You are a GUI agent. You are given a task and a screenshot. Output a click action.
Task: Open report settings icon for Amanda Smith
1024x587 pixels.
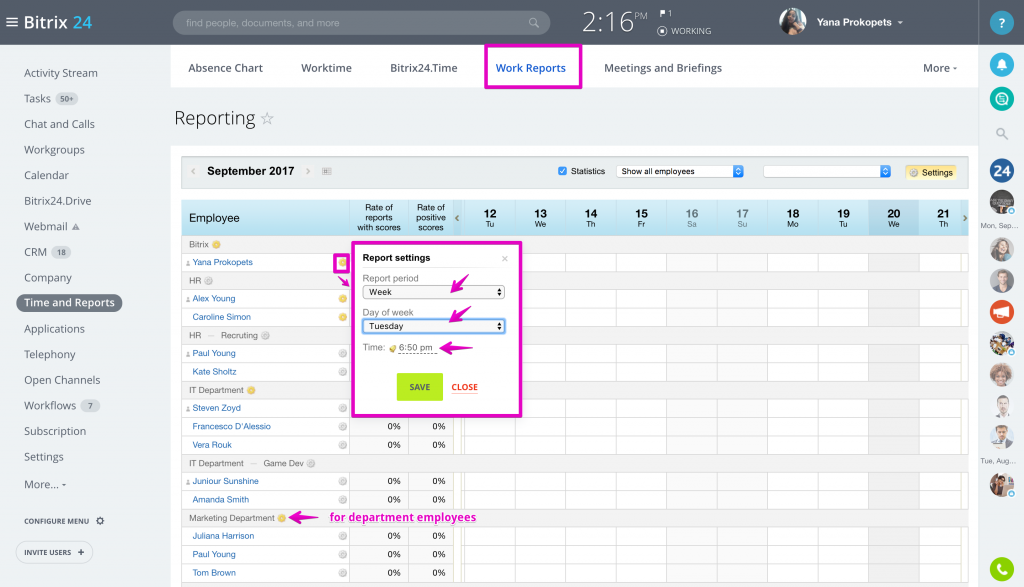[x=342, y=500]
